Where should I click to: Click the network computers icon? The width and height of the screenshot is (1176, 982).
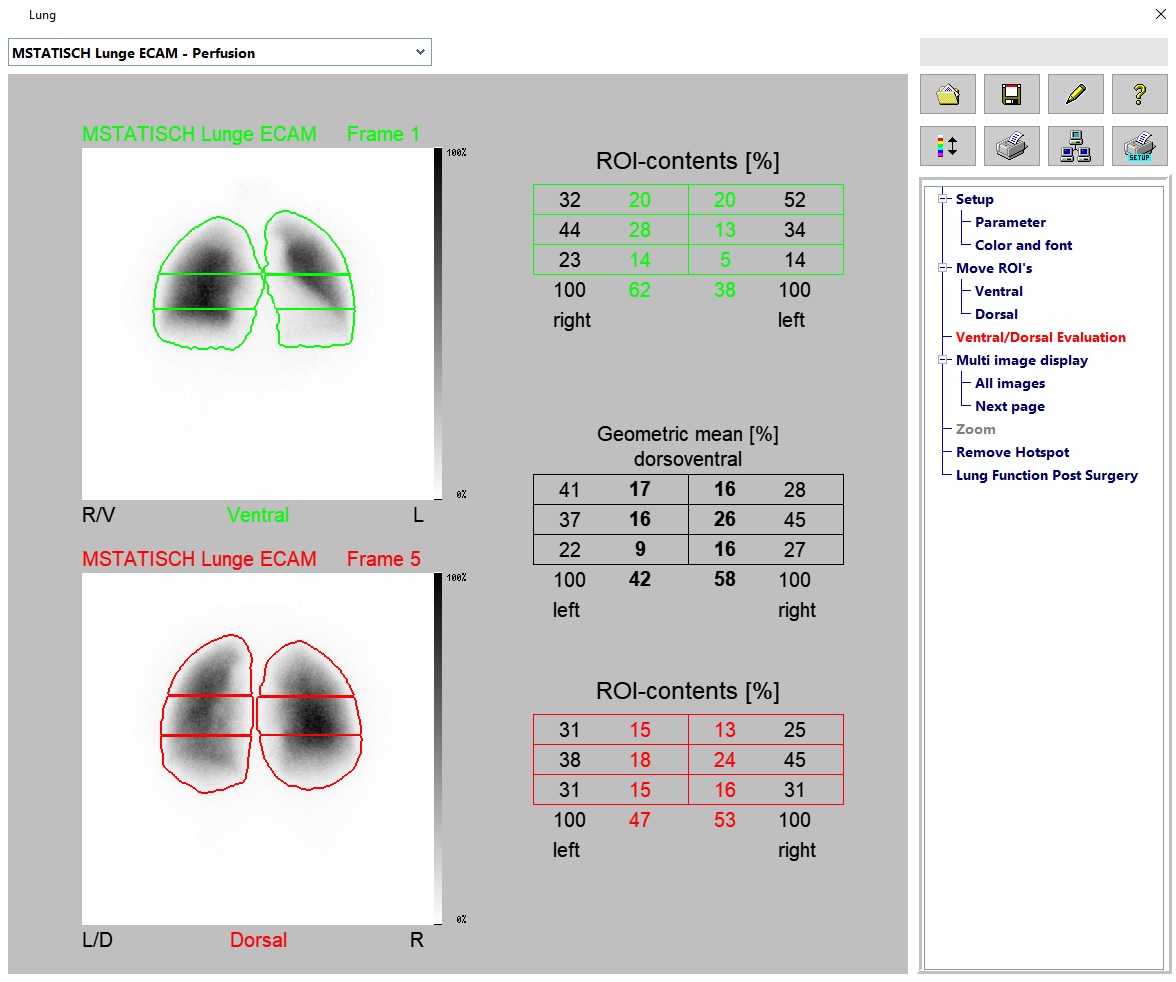tap(1075, 146)
